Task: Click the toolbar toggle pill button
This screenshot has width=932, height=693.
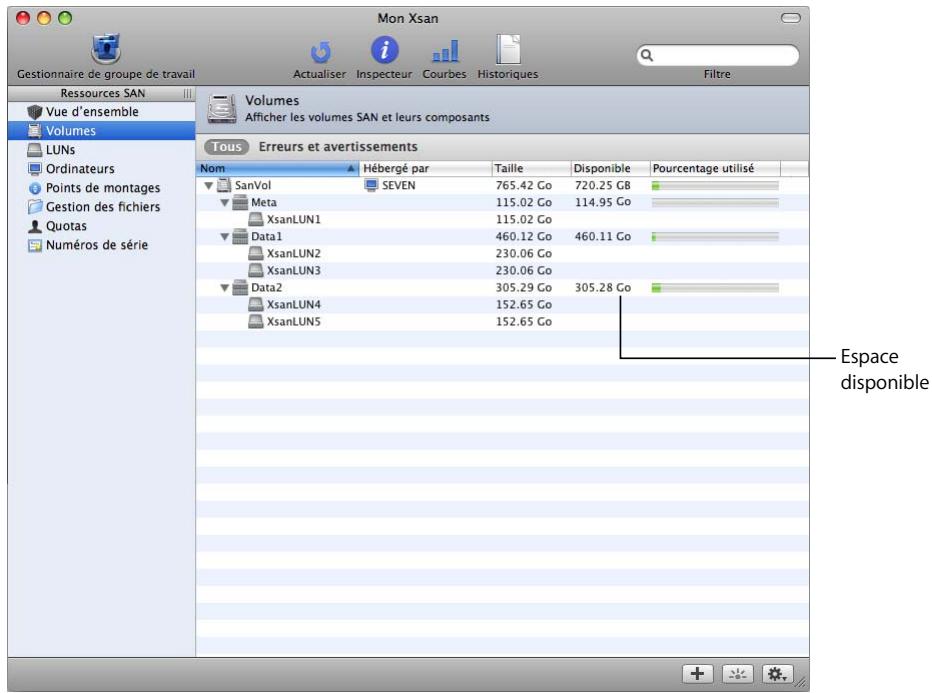Action: 791,18
